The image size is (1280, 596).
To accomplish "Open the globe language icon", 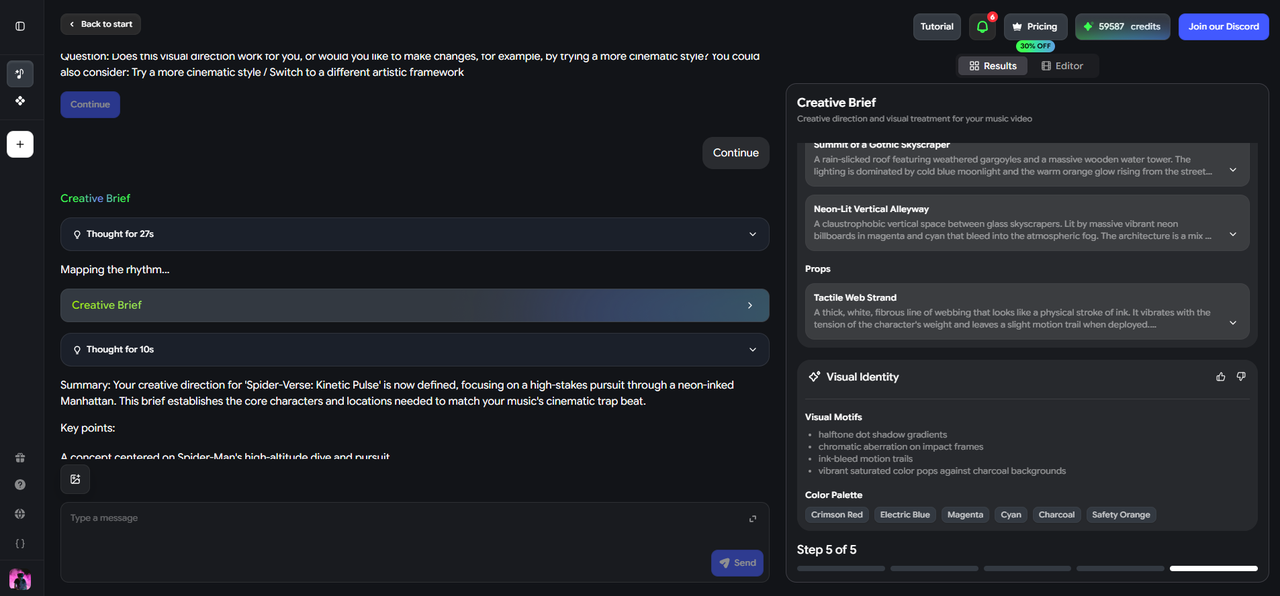I will click(x=20, y=514).
